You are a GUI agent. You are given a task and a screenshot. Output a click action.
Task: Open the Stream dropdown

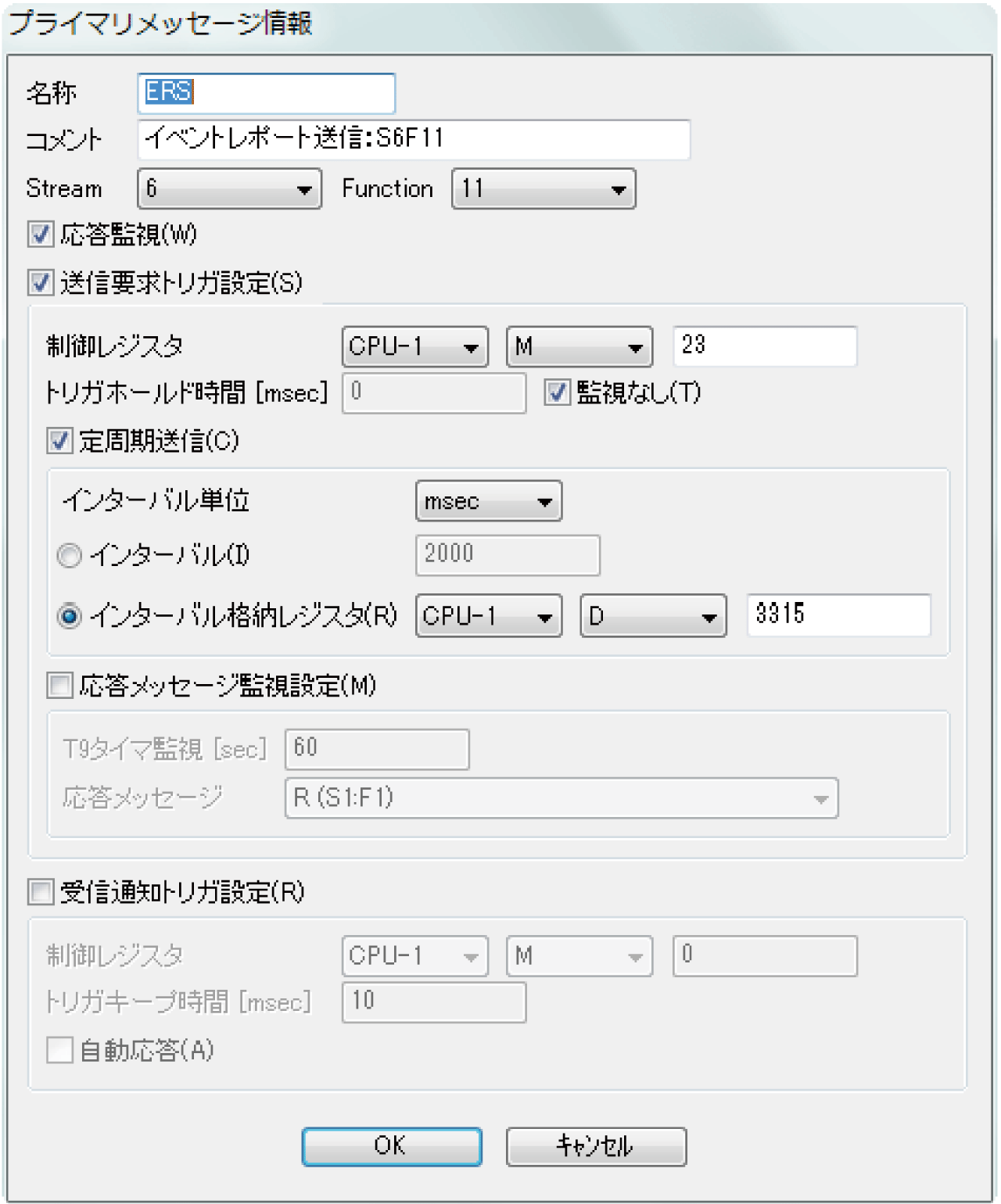coord(229,189)
